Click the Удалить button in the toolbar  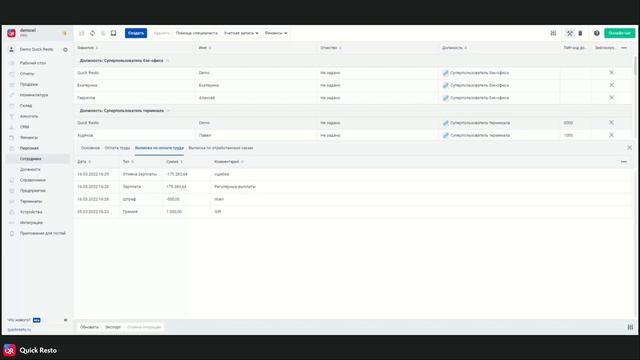(x=162, y=33)
